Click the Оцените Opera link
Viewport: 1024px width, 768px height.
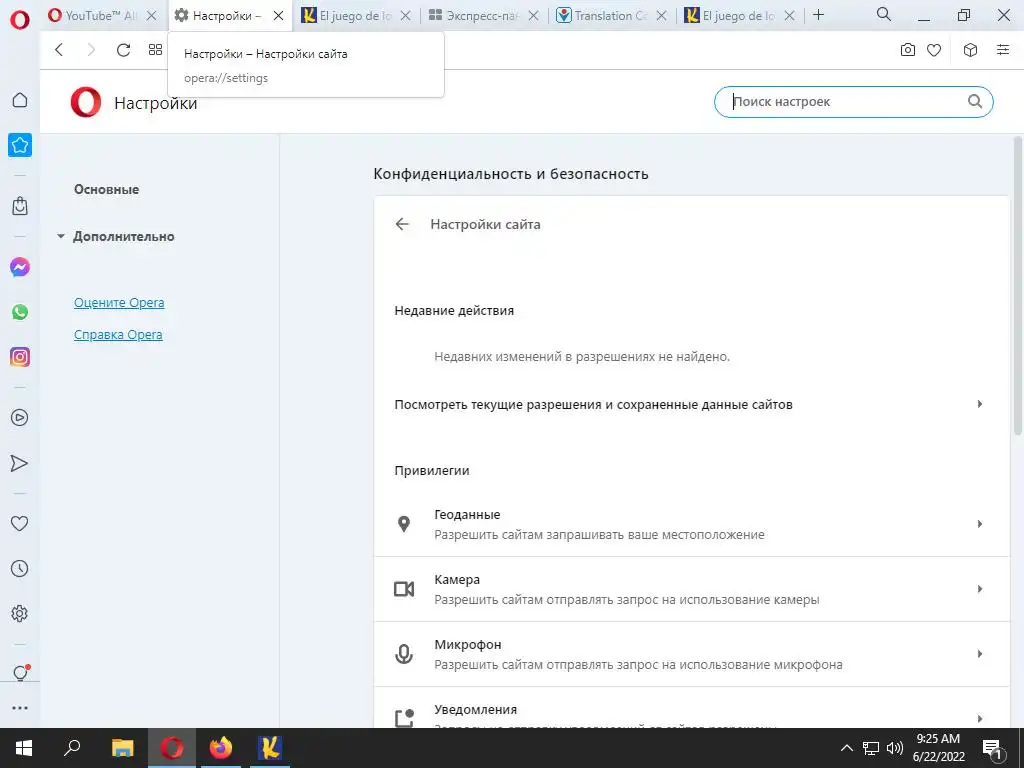click(119, 302)
